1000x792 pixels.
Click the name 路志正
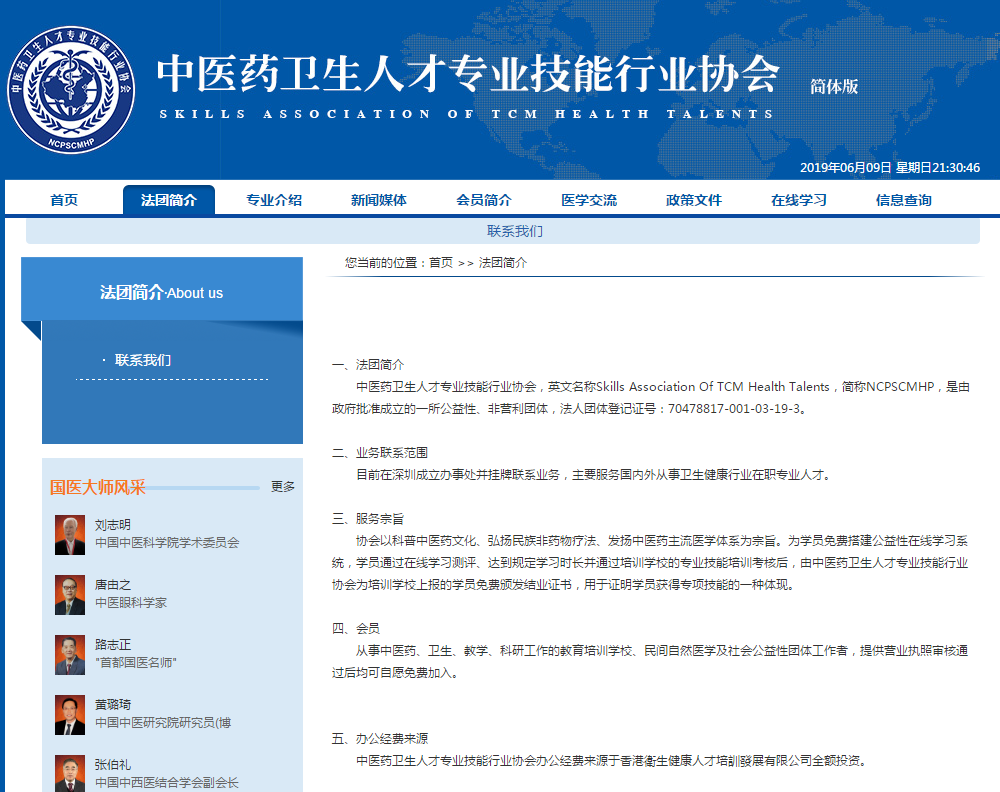coord(113,645)
